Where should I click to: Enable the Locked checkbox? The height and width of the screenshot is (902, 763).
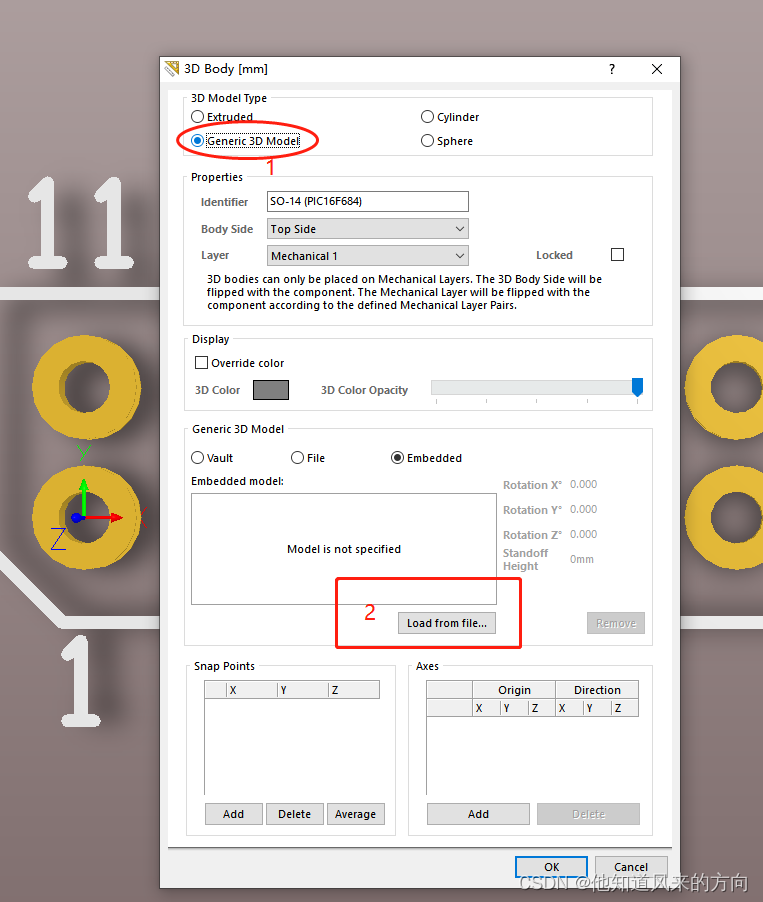(617, 255)
